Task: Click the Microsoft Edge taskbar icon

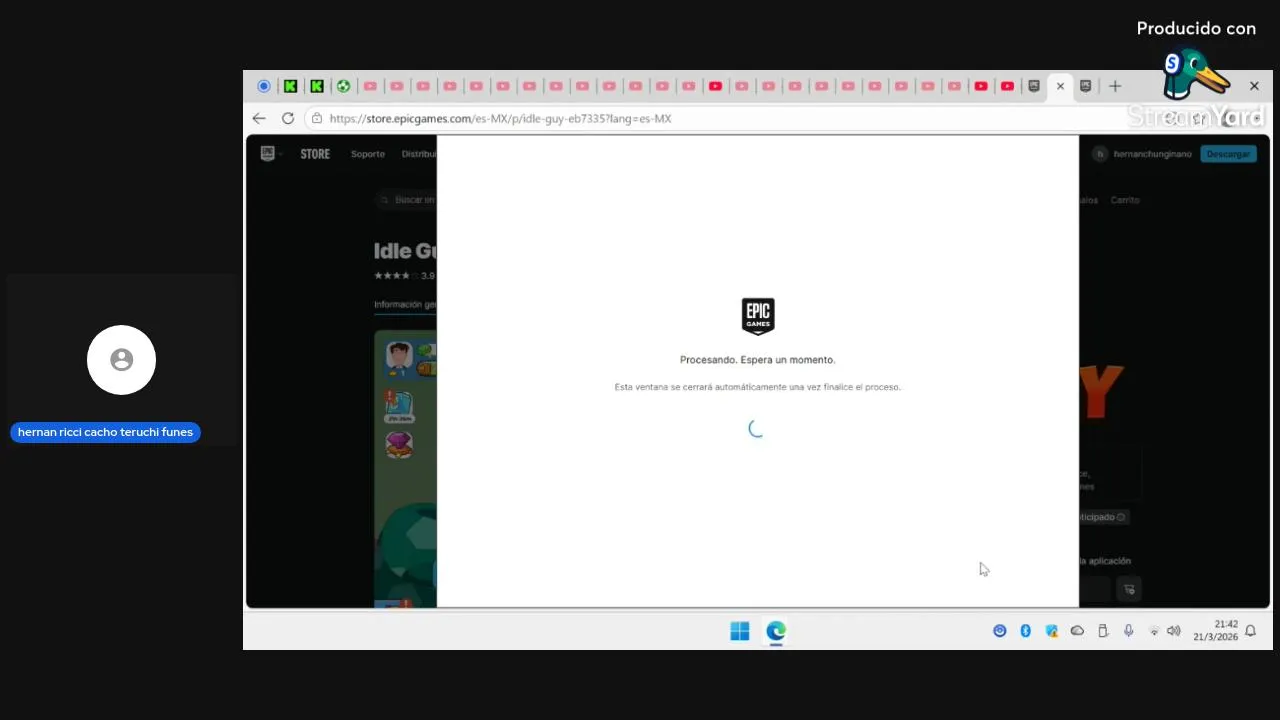Action: pyautogui.click(x=776, y=631)
